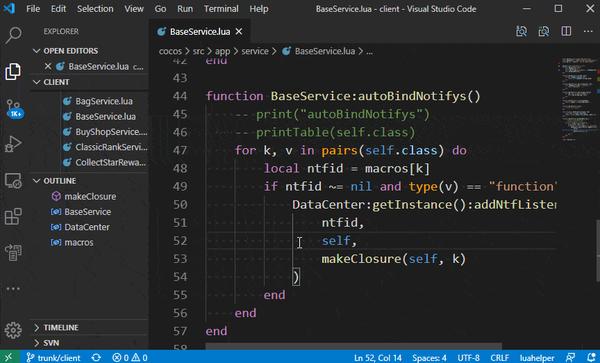Open the View menu

(134, 8)
